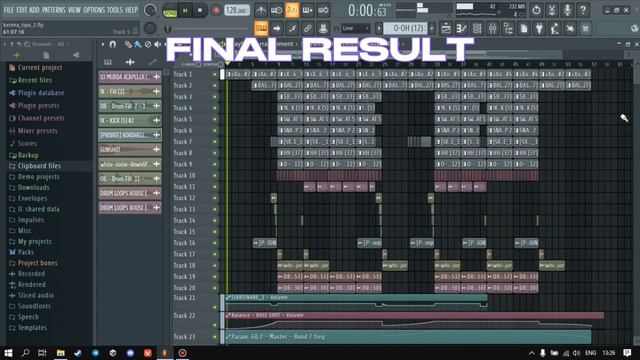This screenshot has width=640, height=360.
Task: Open the playlist options menu arrow
Action: [x=103, y=44]
